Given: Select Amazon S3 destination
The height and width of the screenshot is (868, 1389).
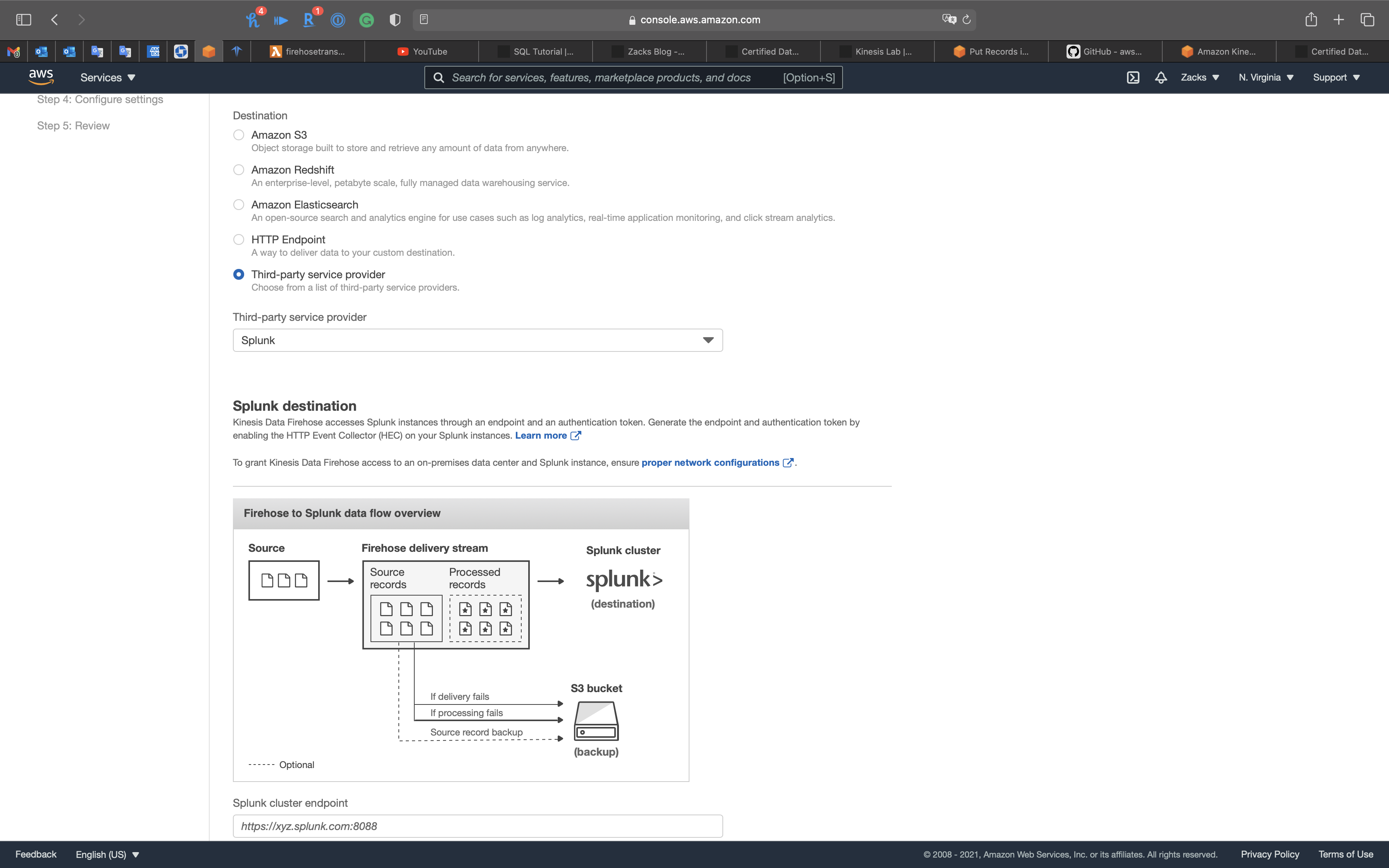Looking at the screenshot, I should coord(239,135).
